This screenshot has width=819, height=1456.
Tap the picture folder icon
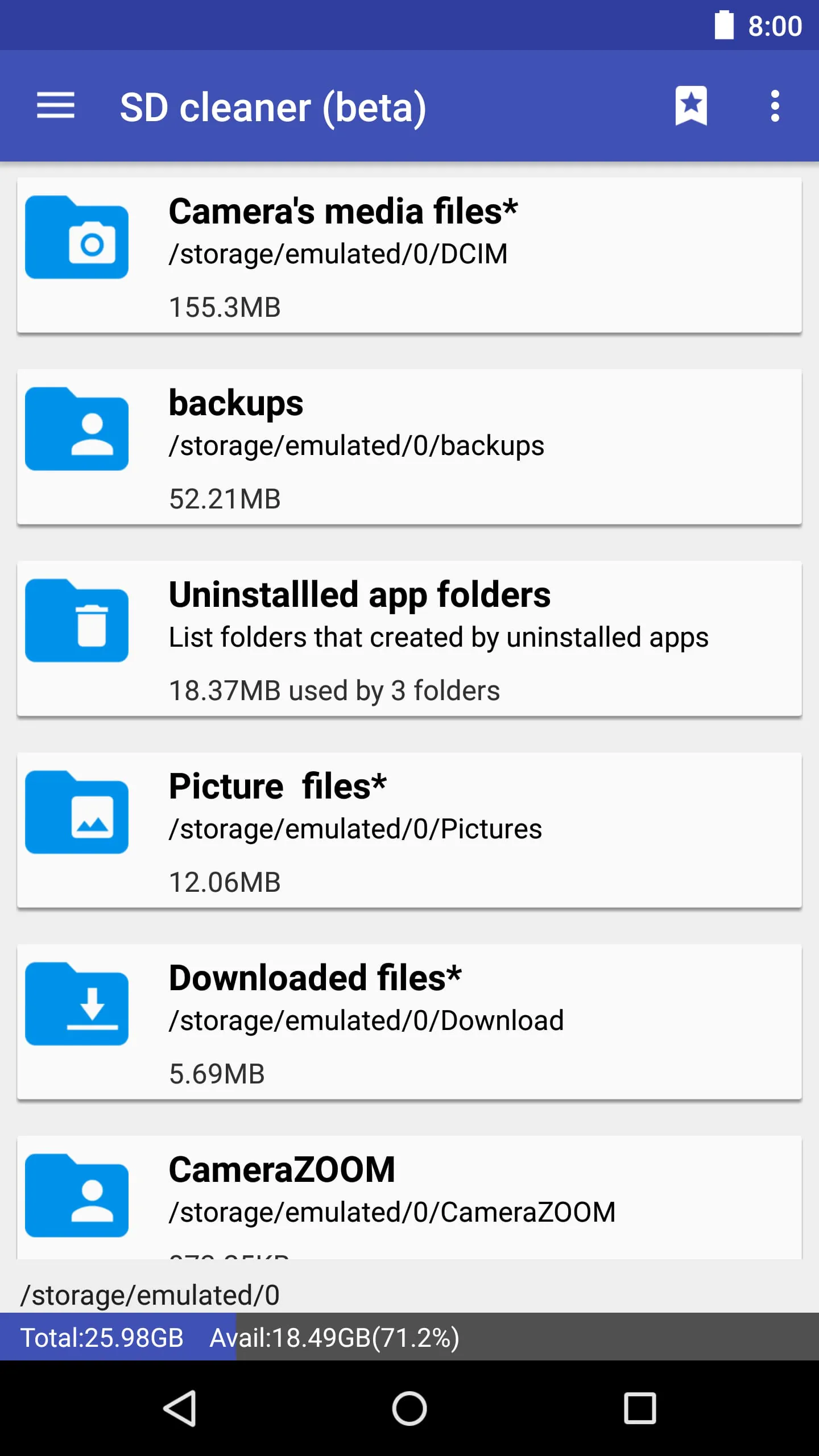click(77, 813)
